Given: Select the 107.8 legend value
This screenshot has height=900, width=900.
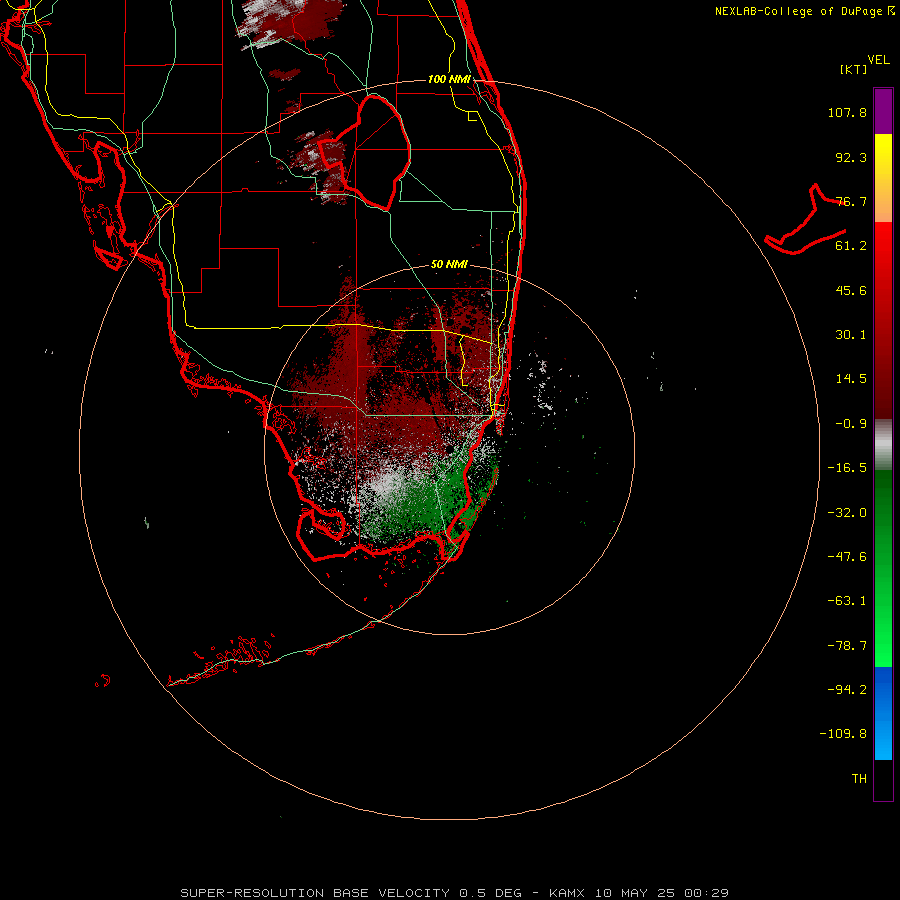Looking at the screenshot, I should coord(847,112).
